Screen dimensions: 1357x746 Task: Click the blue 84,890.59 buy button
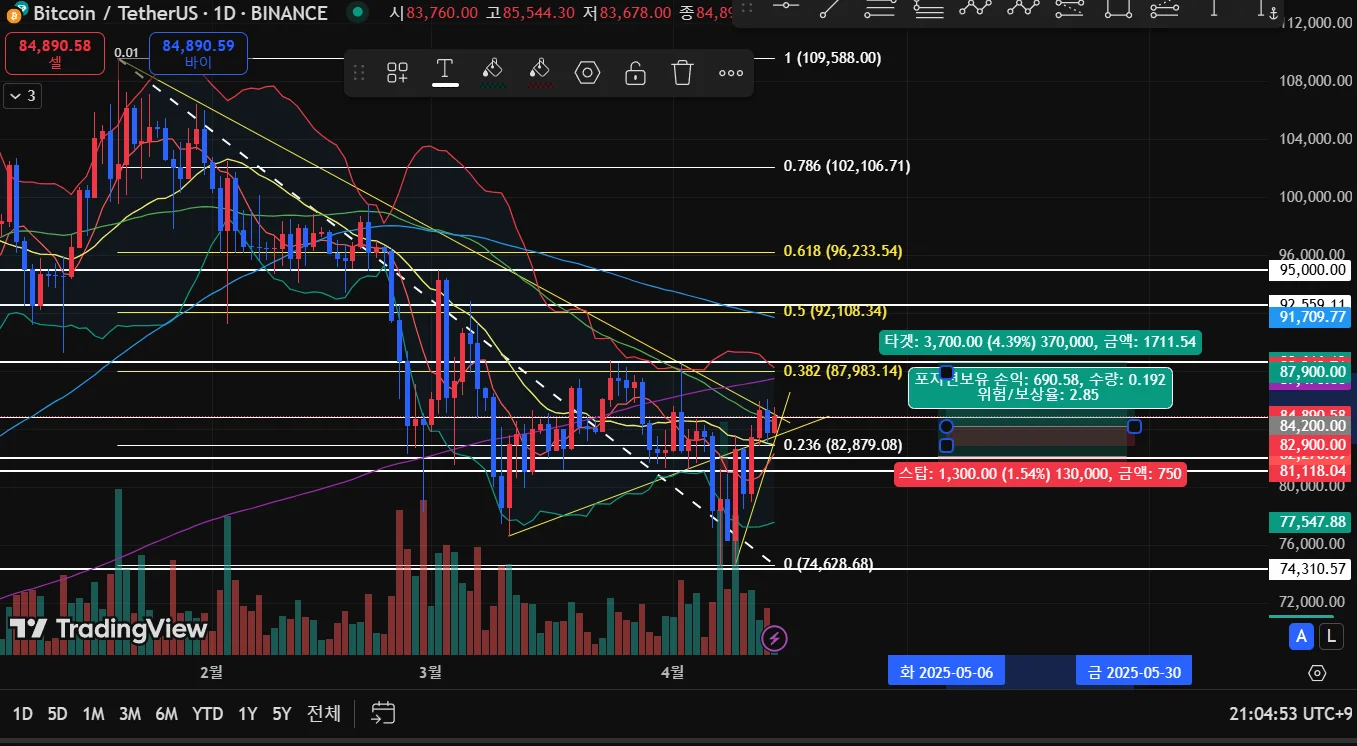point(198,53)
